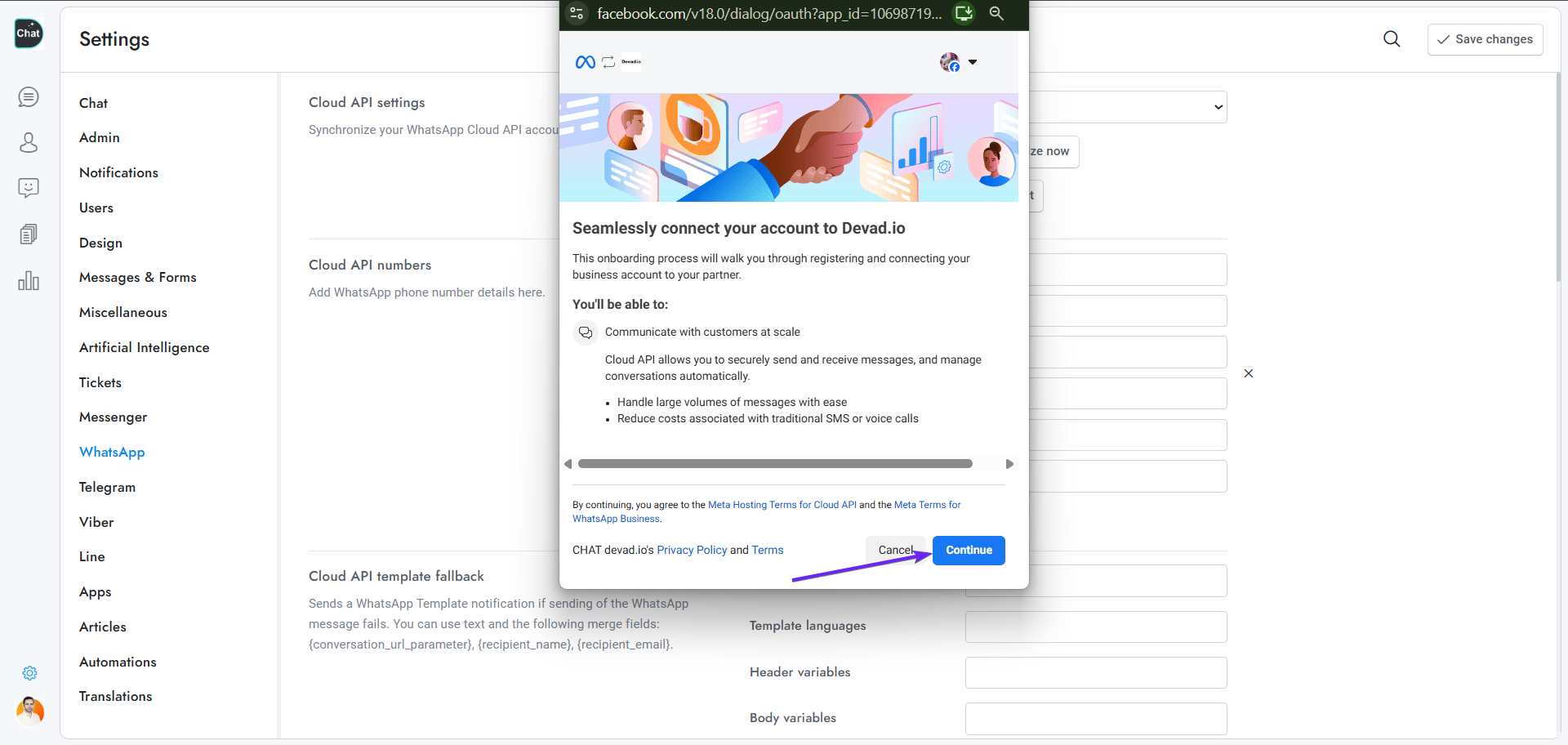Viewport: 1568px width, 745px height.
Task: Open the articles documents icon
Action: (x=29, y=234)
